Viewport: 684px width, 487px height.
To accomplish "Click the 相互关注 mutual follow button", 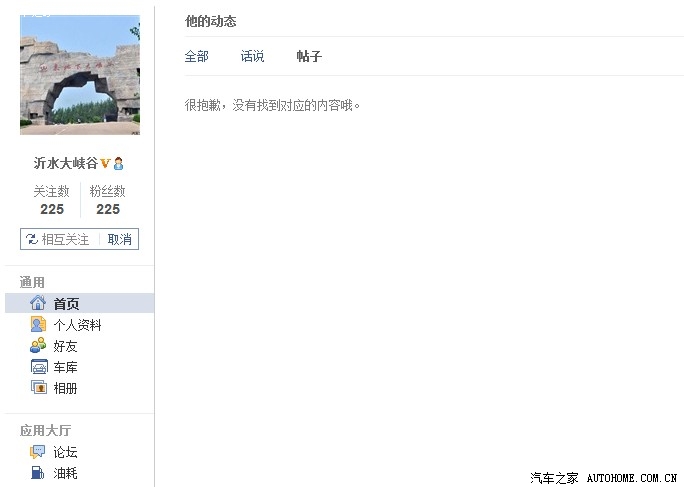I will point(59,239).
